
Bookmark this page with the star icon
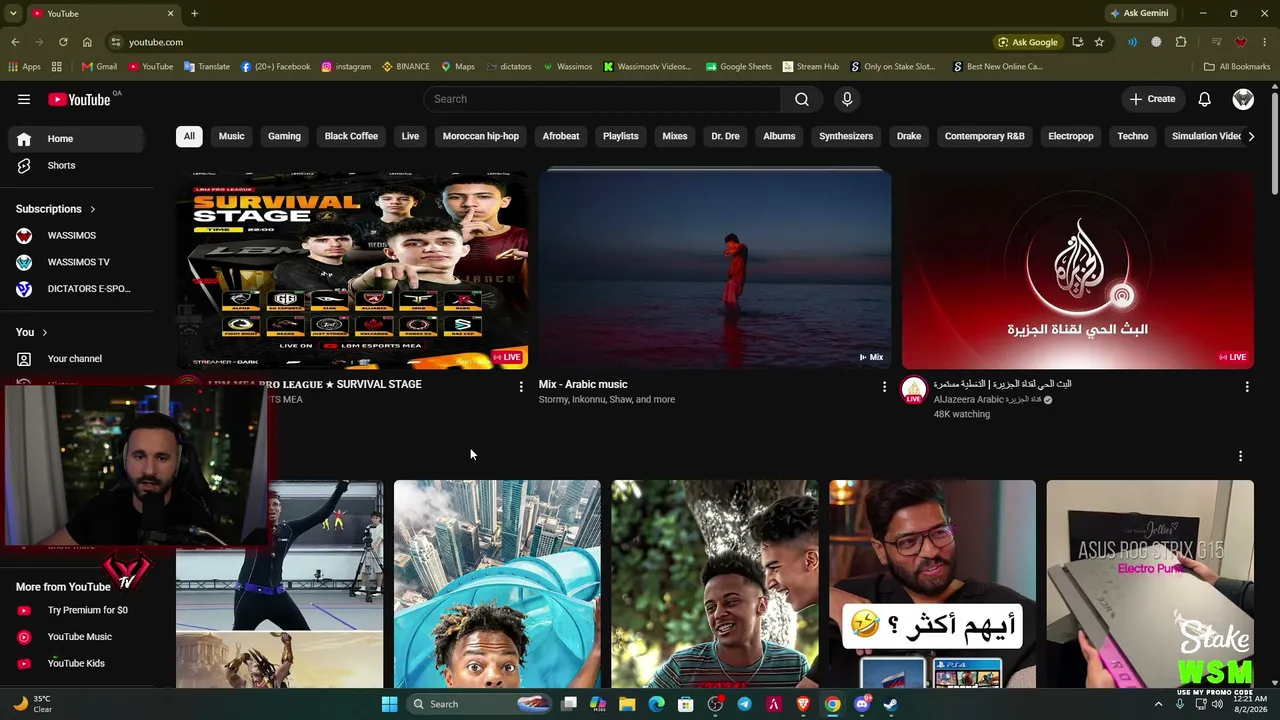point(1099,42)
